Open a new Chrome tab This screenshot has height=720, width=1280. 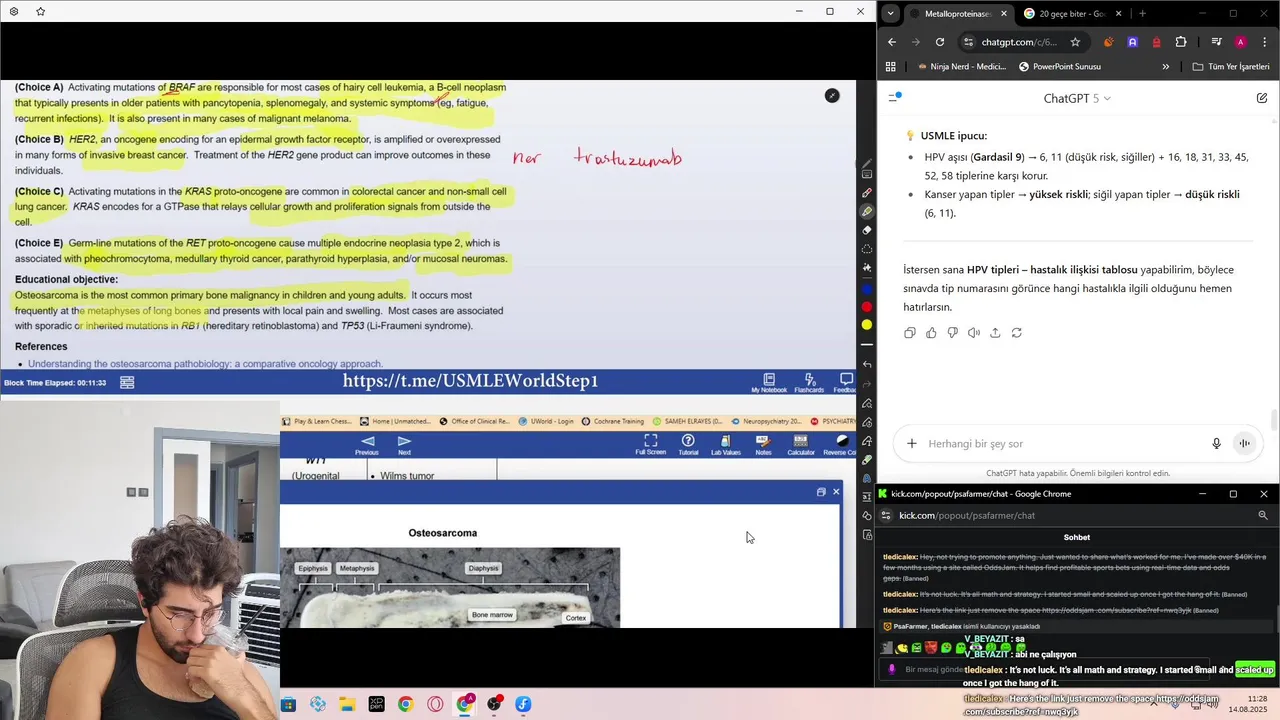tap(1142, 14)
